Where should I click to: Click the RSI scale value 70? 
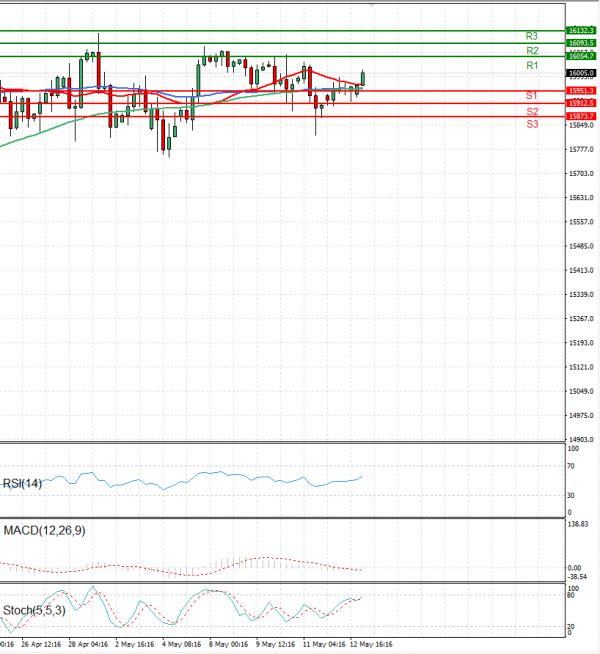click(x=571, y=466)
